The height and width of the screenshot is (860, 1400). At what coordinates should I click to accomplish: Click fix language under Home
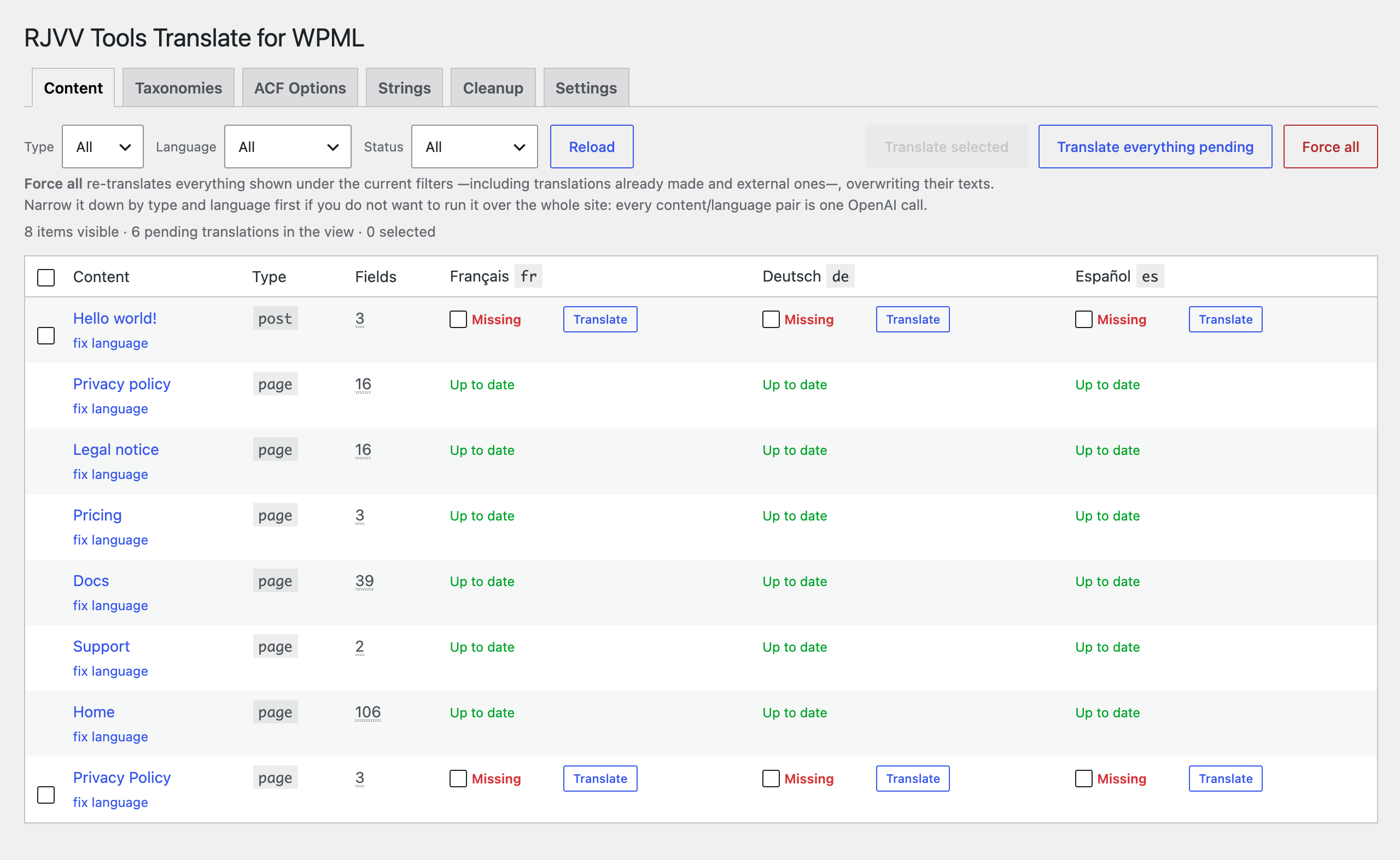[x=110, y=736]
